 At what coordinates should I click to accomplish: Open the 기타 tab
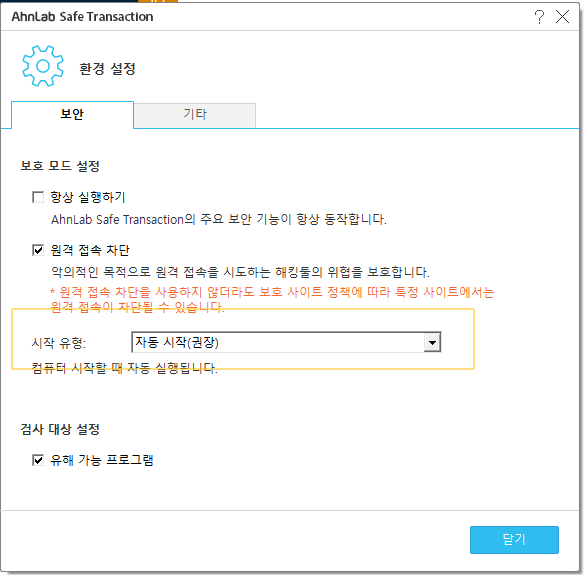[194, 115]
